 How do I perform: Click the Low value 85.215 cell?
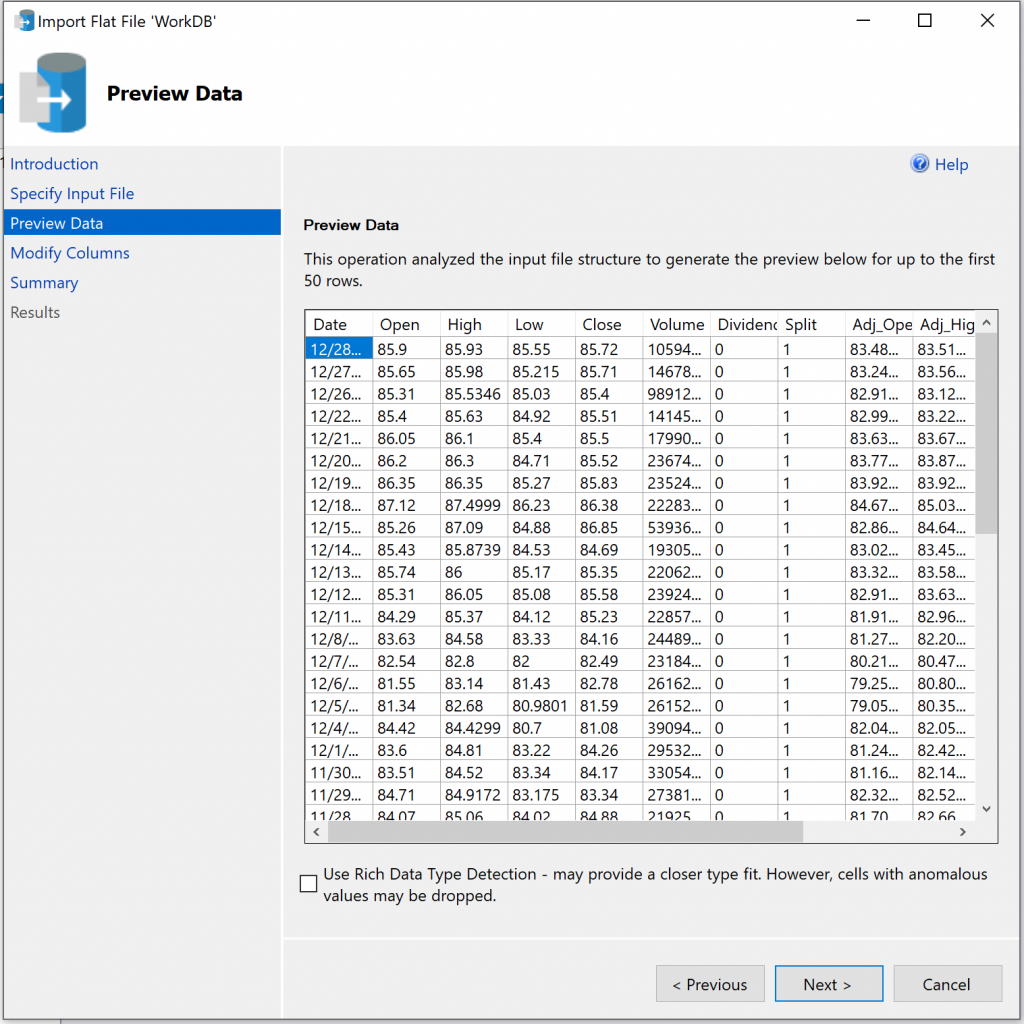541,372
